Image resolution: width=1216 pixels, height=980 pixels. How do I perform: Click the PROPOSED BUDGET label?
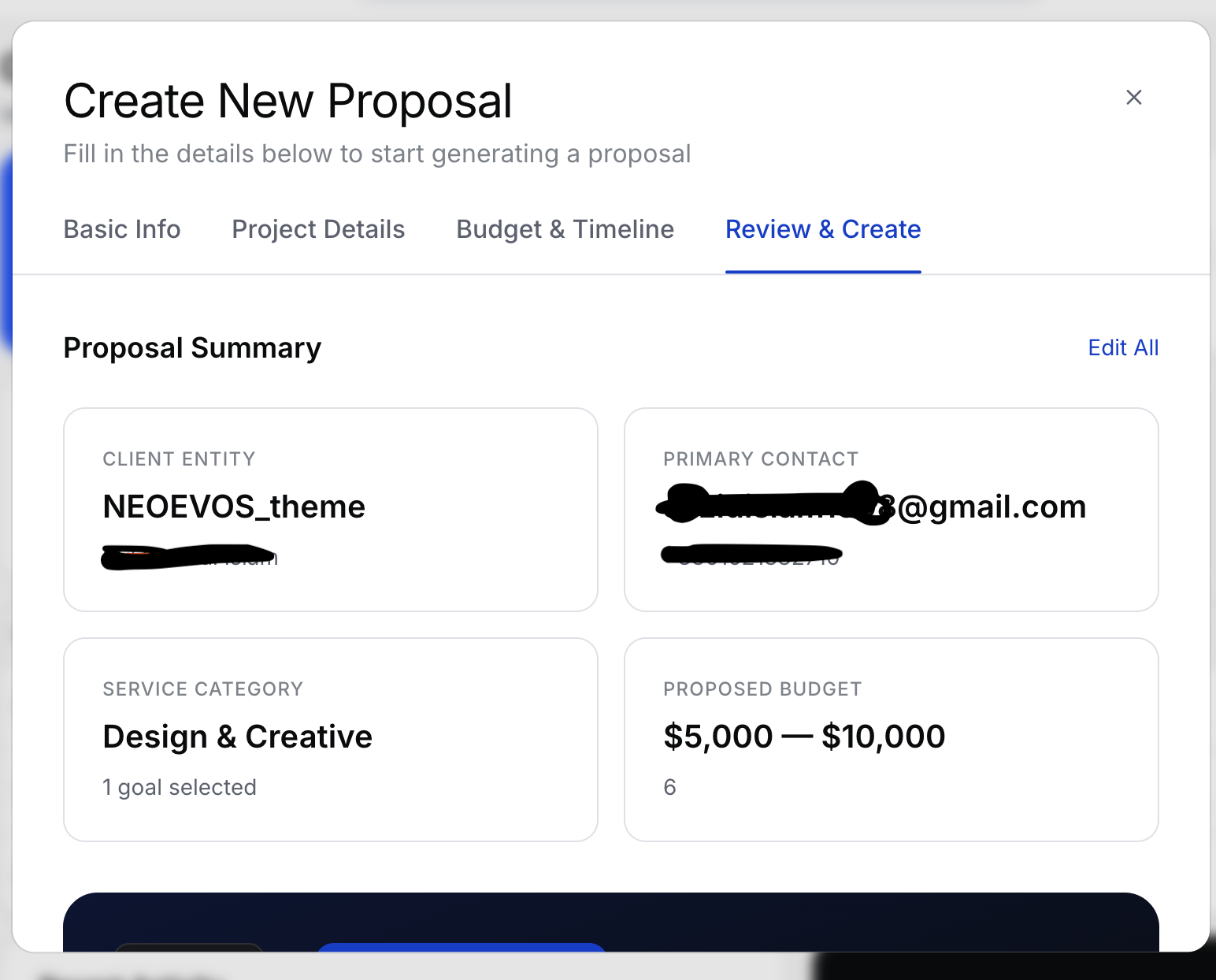(x=762, y=689)
